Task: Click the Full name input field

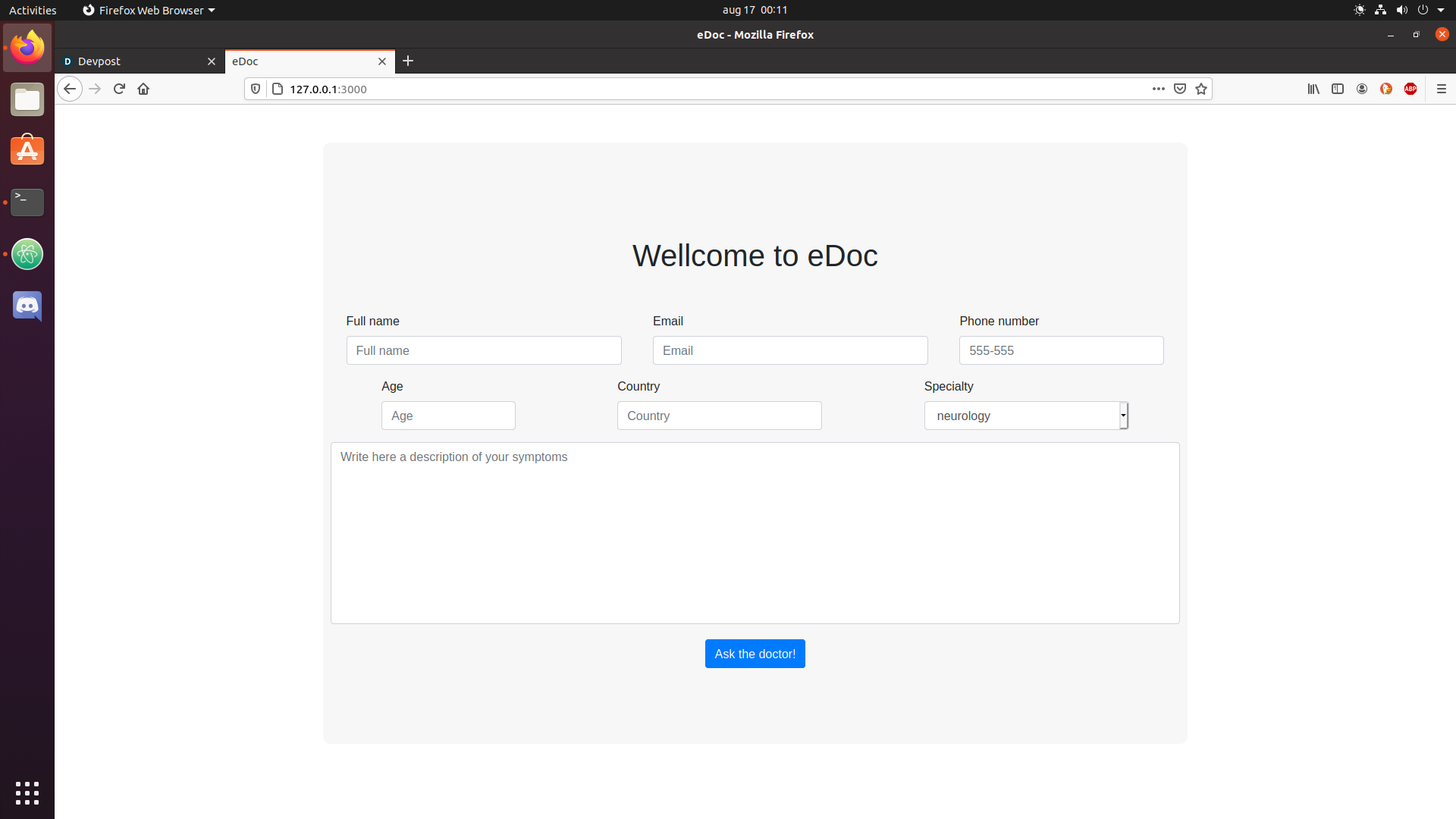Action: [x=484, y=350]
